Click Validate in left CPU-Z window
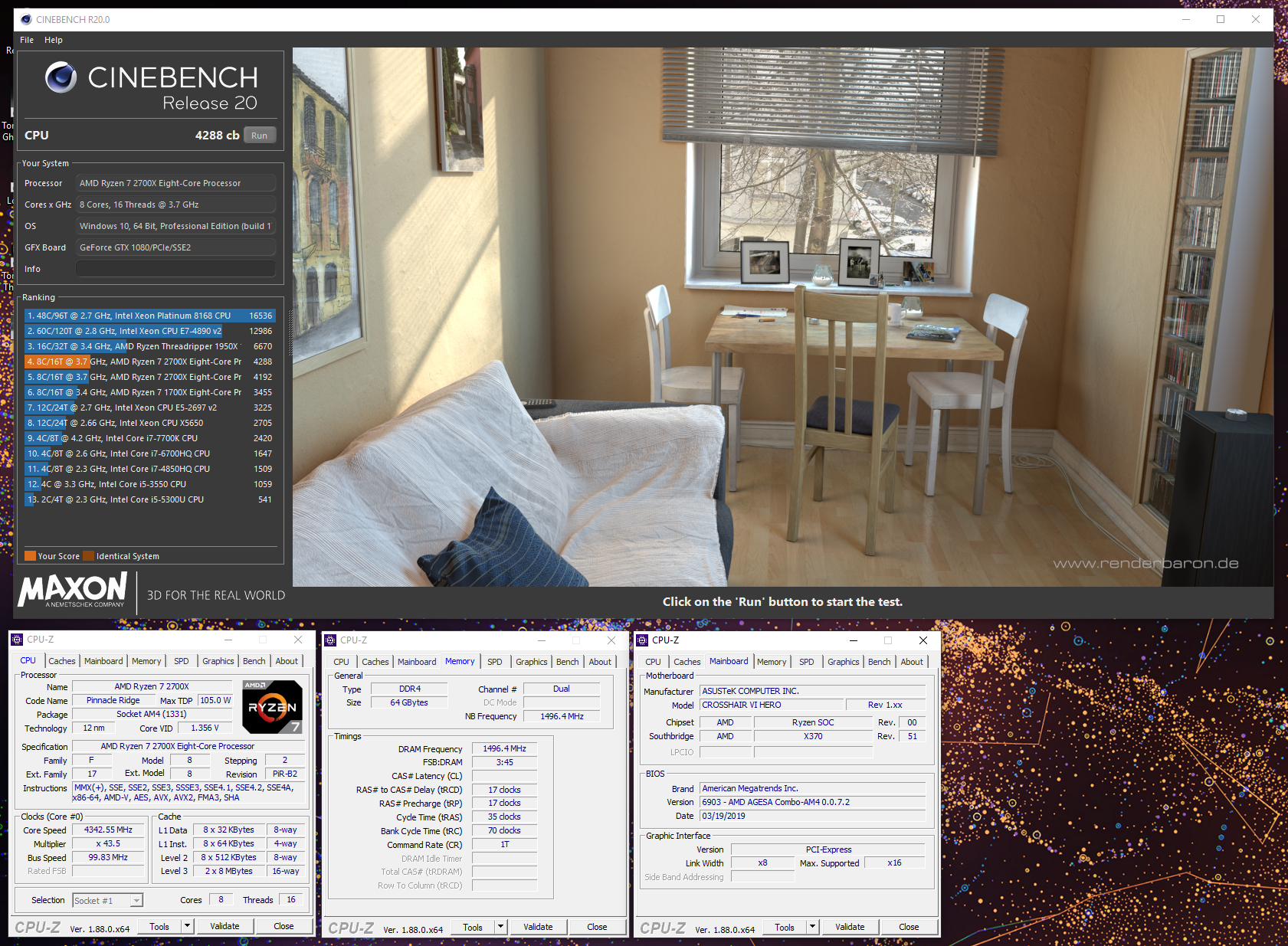 [224, 926]
